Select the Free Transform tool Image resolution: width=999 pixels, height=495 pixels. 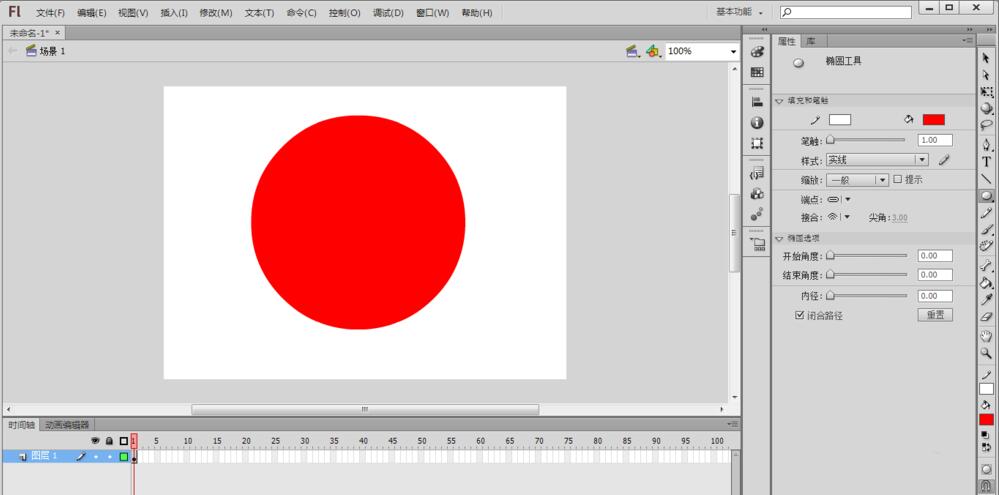tap(986, 92)
